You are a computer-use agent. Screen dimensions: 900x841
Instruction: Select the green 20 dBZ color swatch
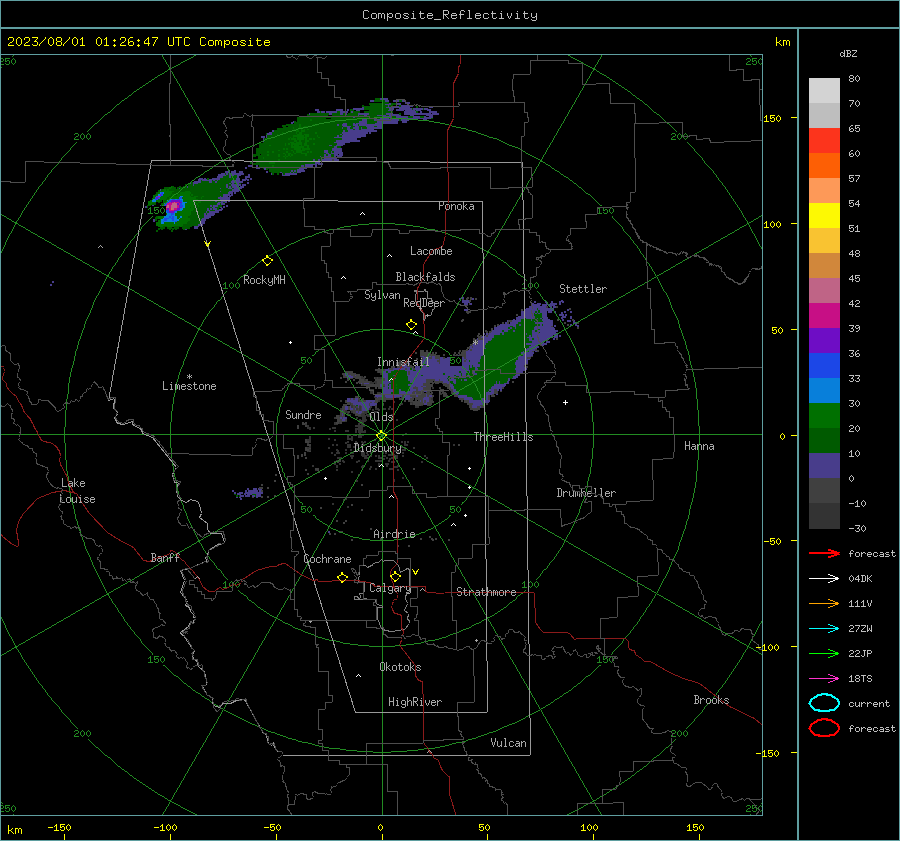coord(824,416)
